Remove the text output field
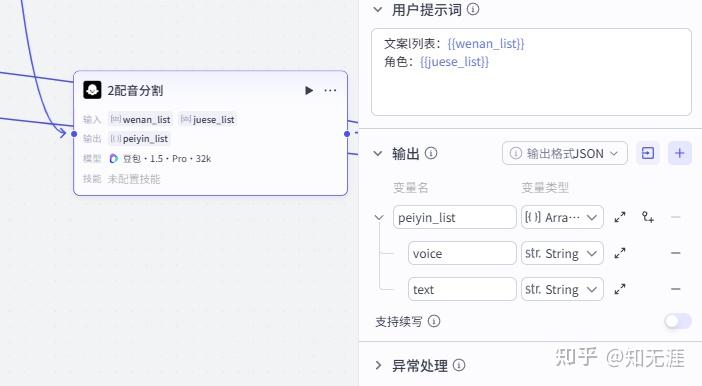 676,289
